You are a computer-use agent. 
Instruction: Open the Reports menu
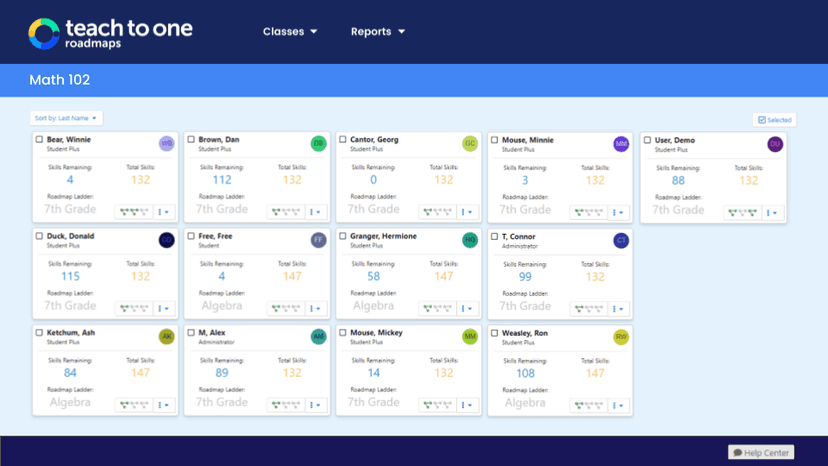[377, 32]
